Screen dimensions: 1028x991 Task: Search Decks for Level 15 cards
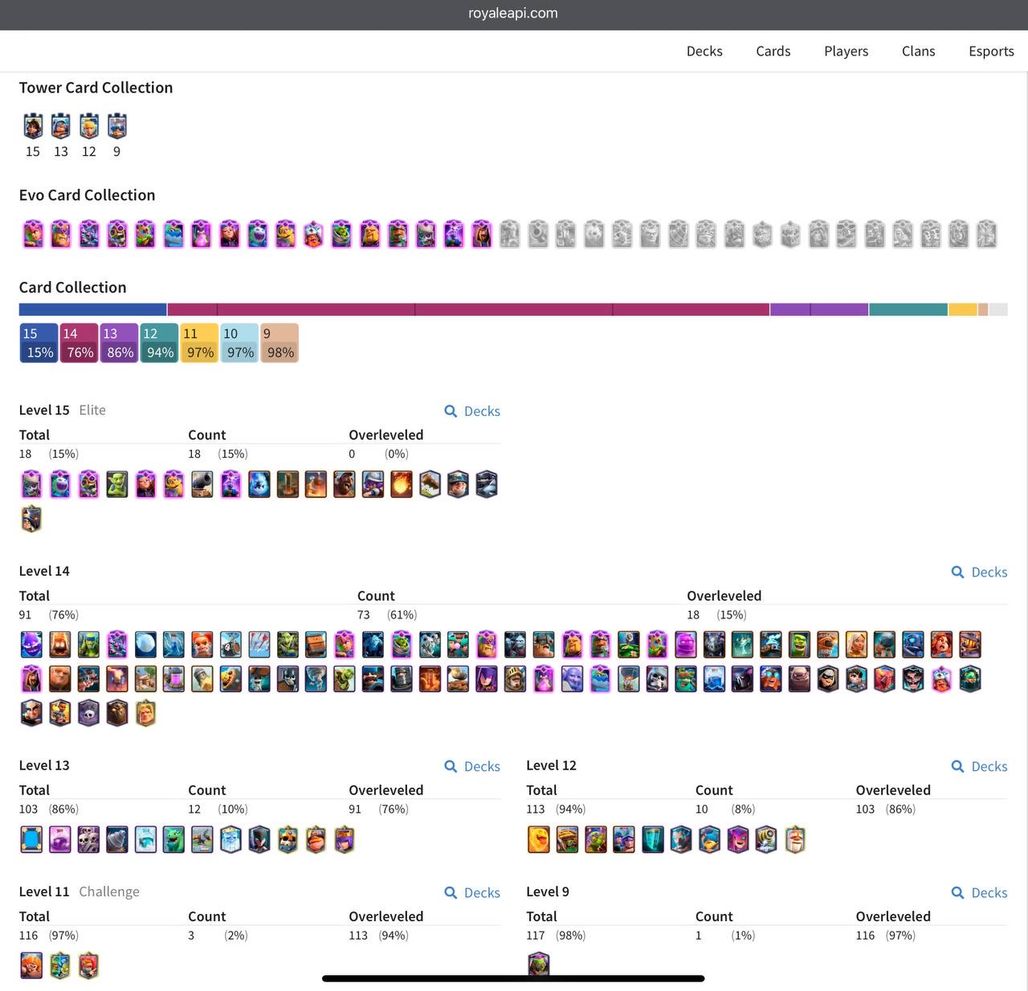472,411
